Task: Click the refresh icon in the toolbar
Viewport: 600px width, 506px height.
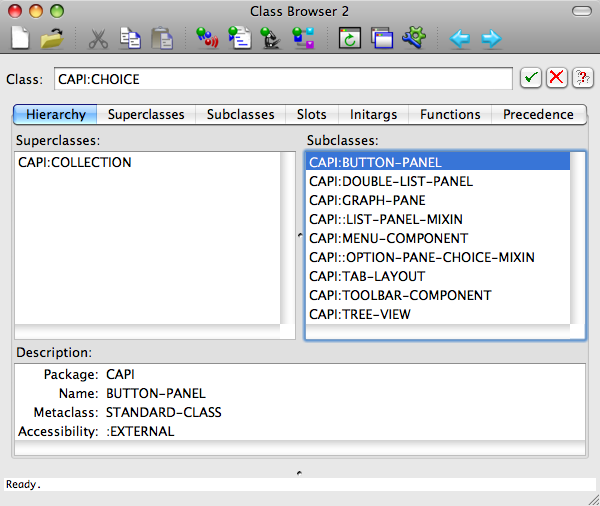Action: tap(349, 39)
